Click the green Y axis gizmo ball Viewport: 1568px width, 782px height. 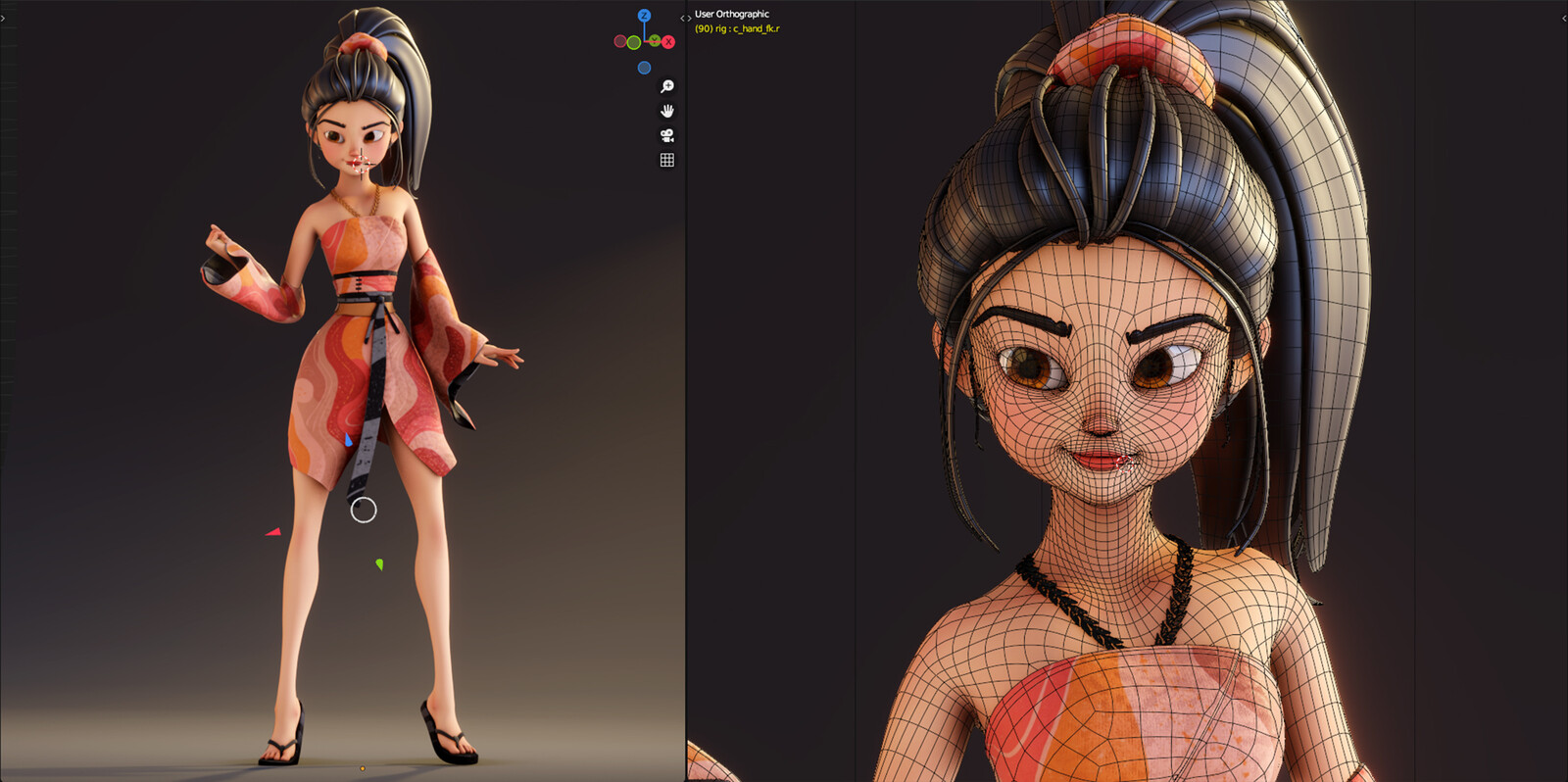654,41
